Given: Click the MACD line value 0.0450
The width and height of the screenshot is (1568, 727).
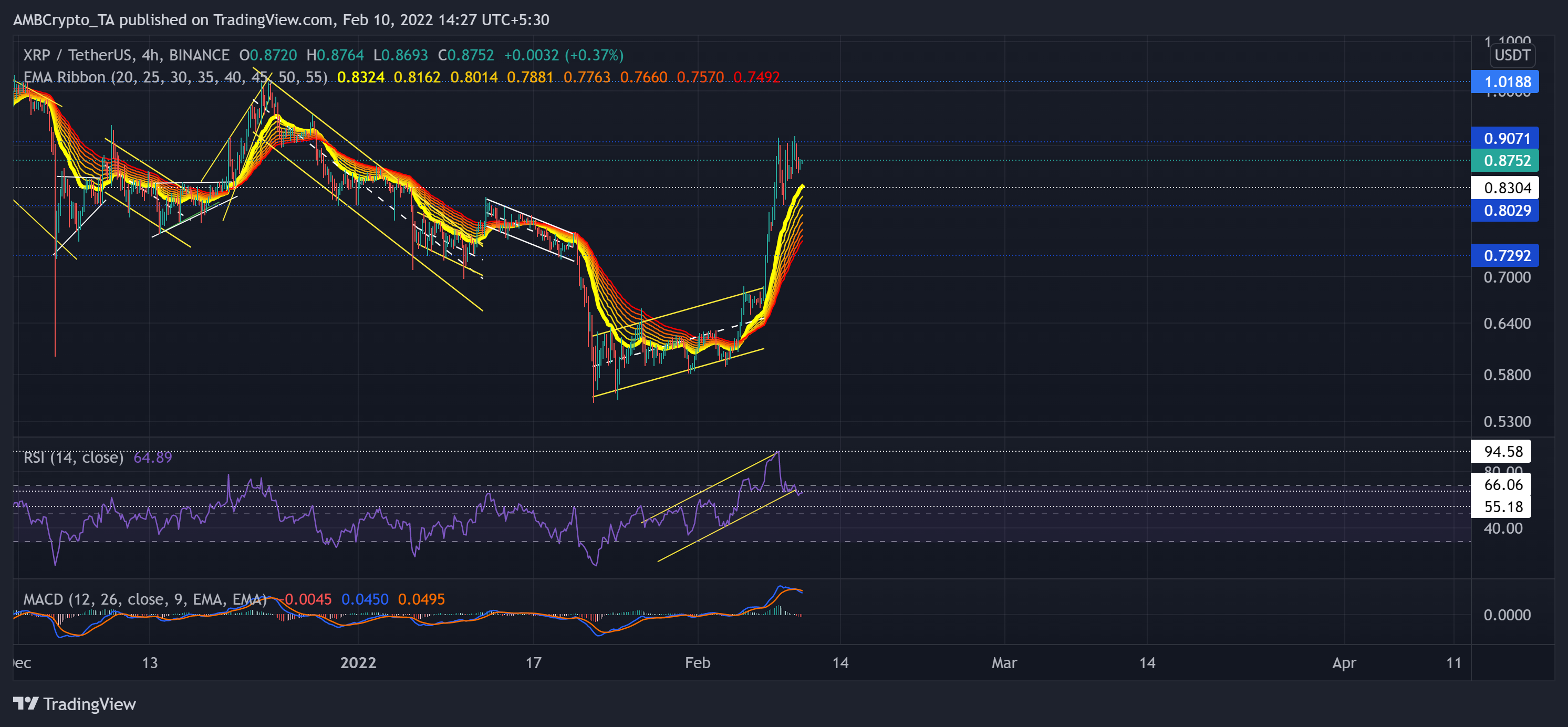Looking at the screenshot, I should [x=365, y=599].
